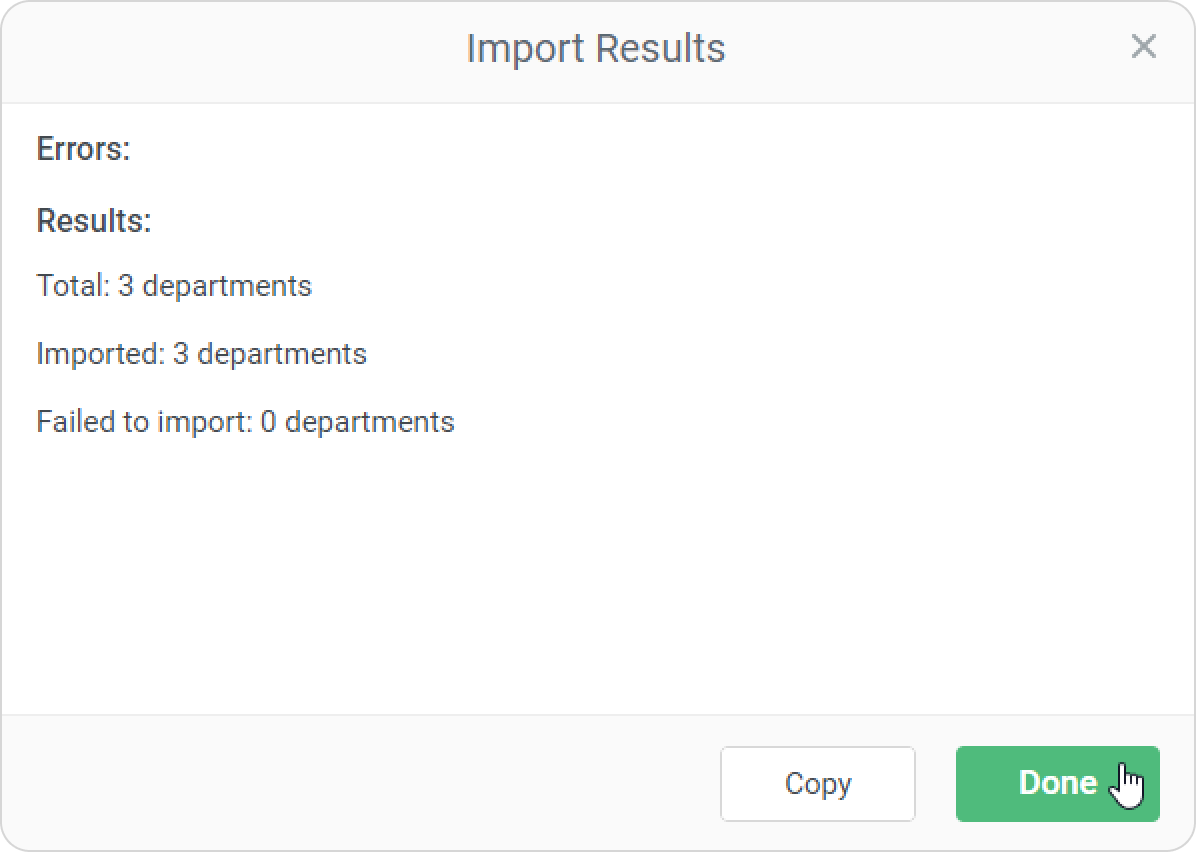The height and width of the screenshot is (852, 1196).
Task: Click the word departments in Total line
Action: (x=227, y=286)
